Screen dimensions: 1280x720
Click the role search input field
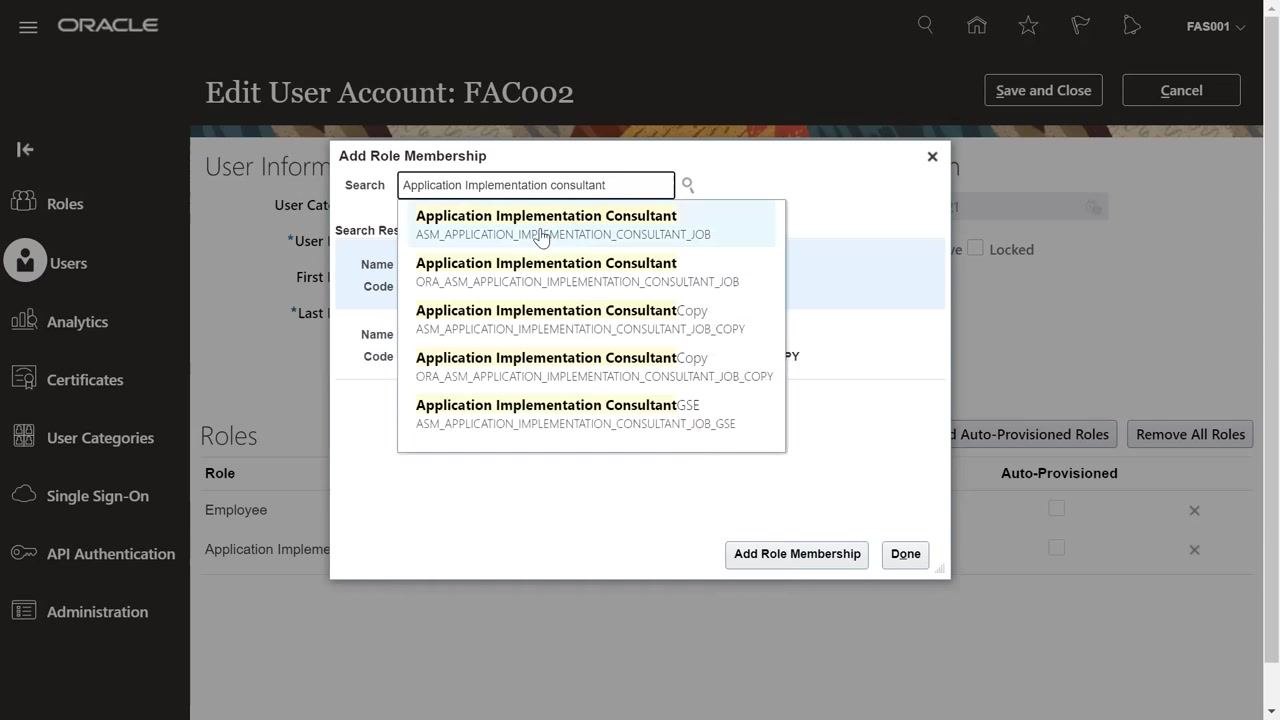536,185
